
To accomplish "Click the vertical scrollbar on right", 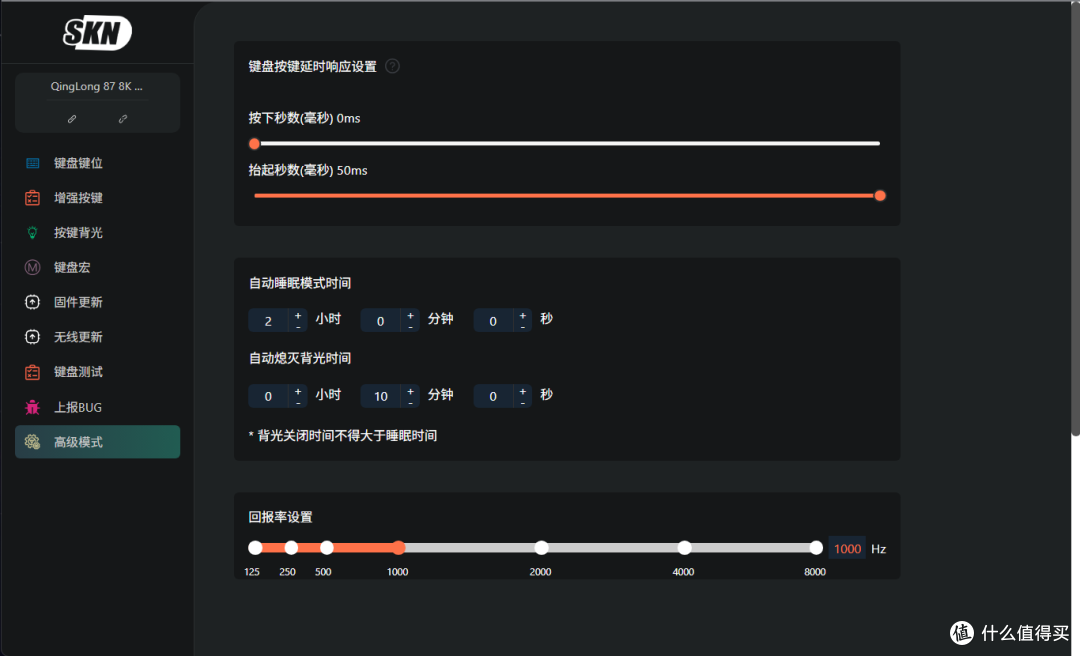I will click(x=1075, y=221).
